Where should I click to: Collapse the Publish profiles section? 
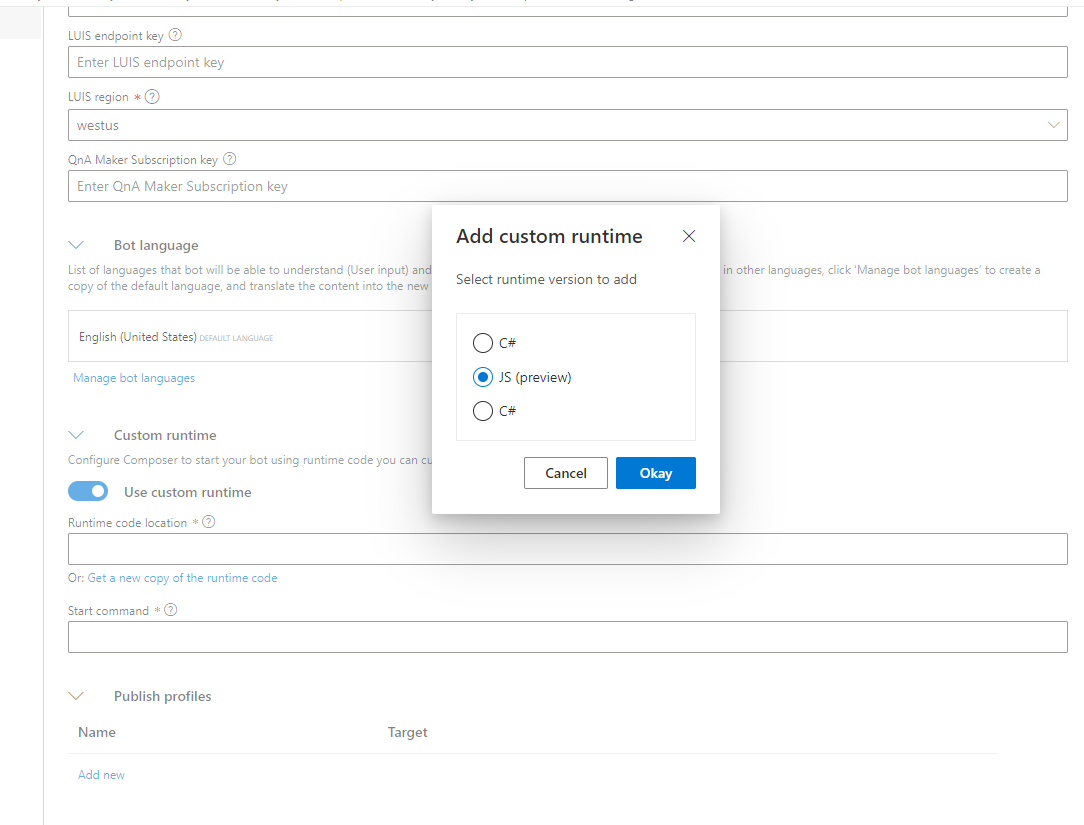click(77, 695)
